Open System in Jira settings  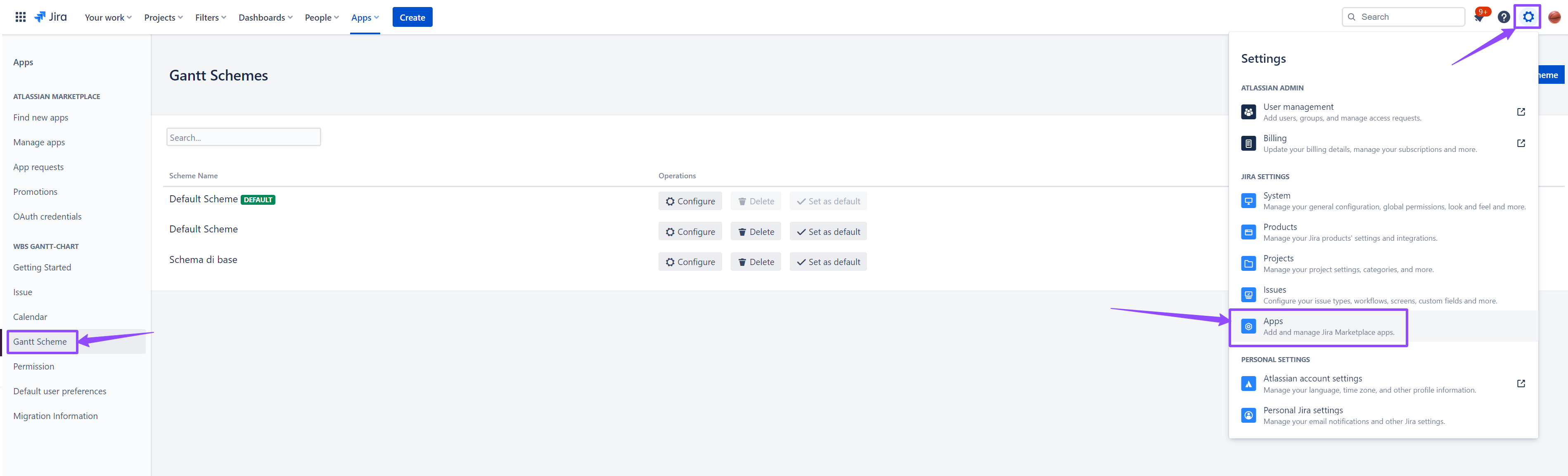(x=1277, y=196)
